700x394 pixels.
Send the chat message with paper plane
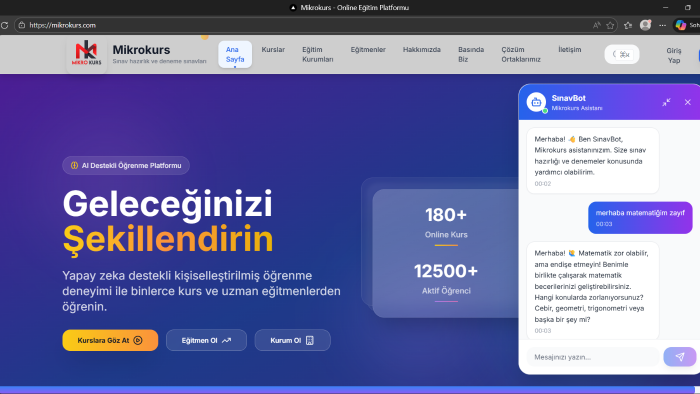pos(679,357)
